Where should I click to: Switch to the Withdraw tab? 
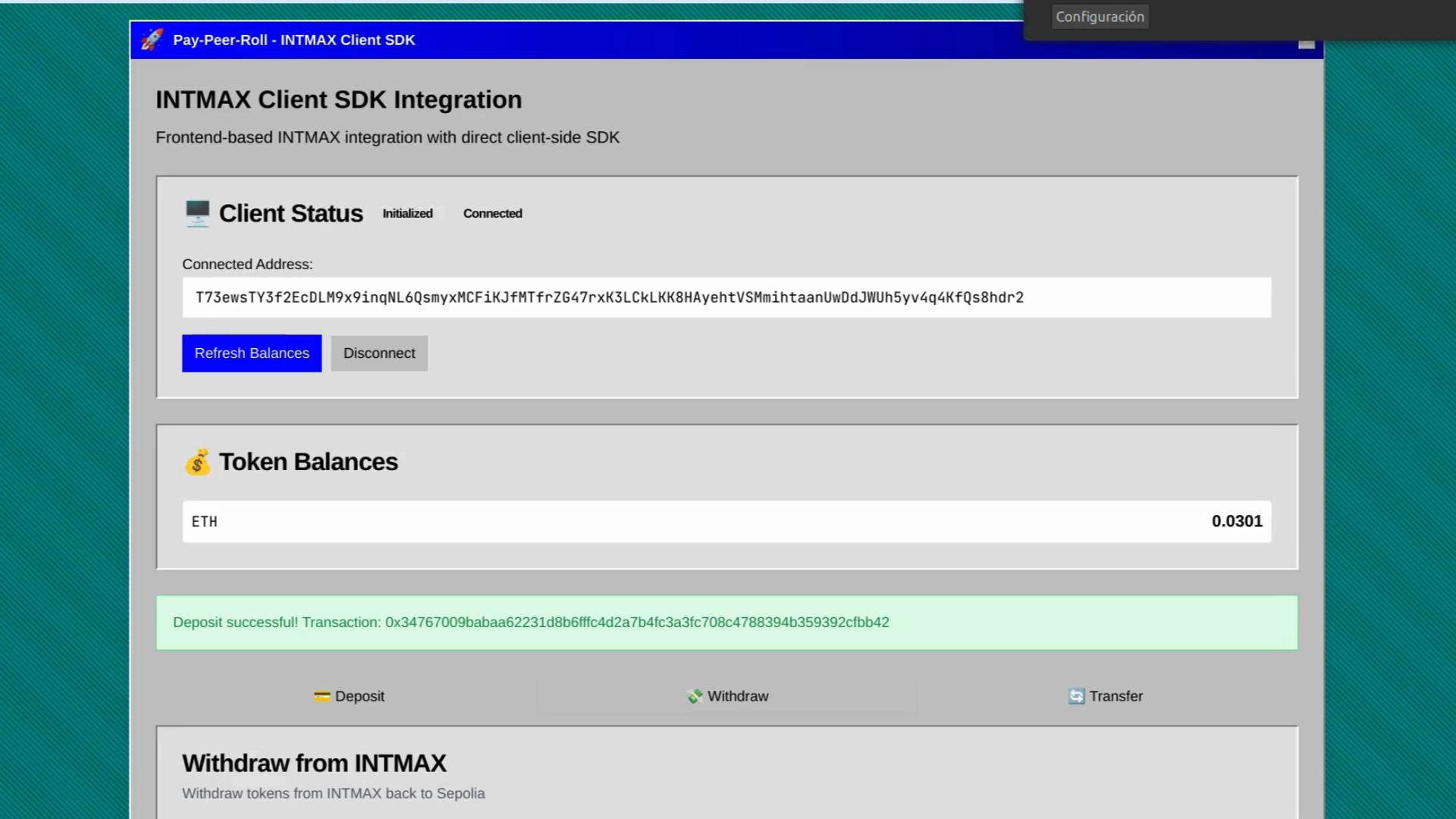click(x=727, y=696)
